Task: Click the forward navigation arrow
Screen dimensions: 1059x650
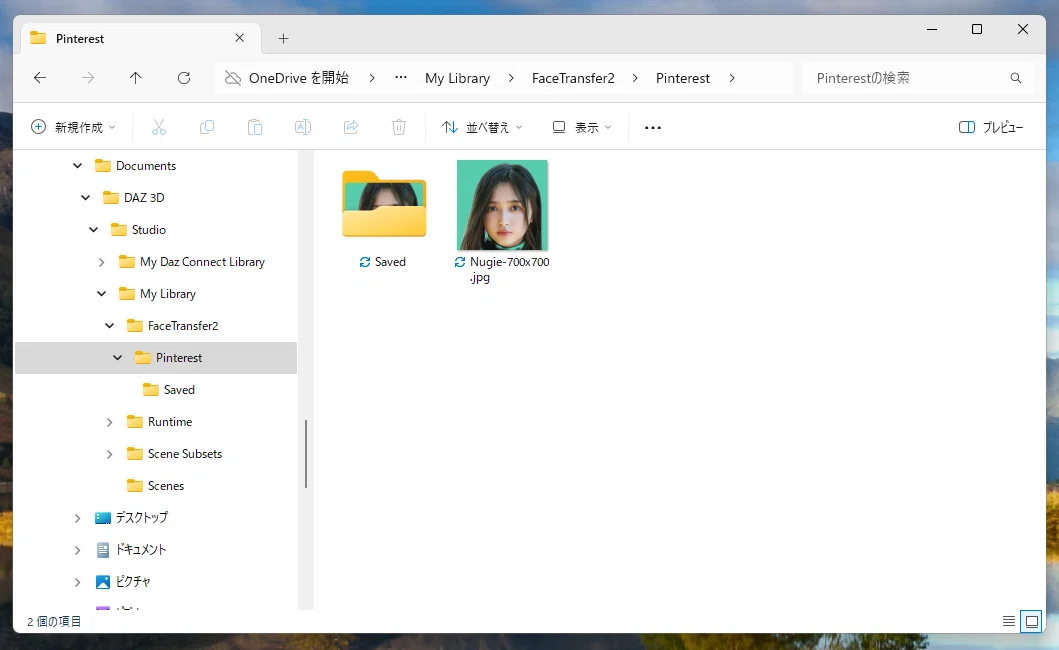Action: click(88, 78)
